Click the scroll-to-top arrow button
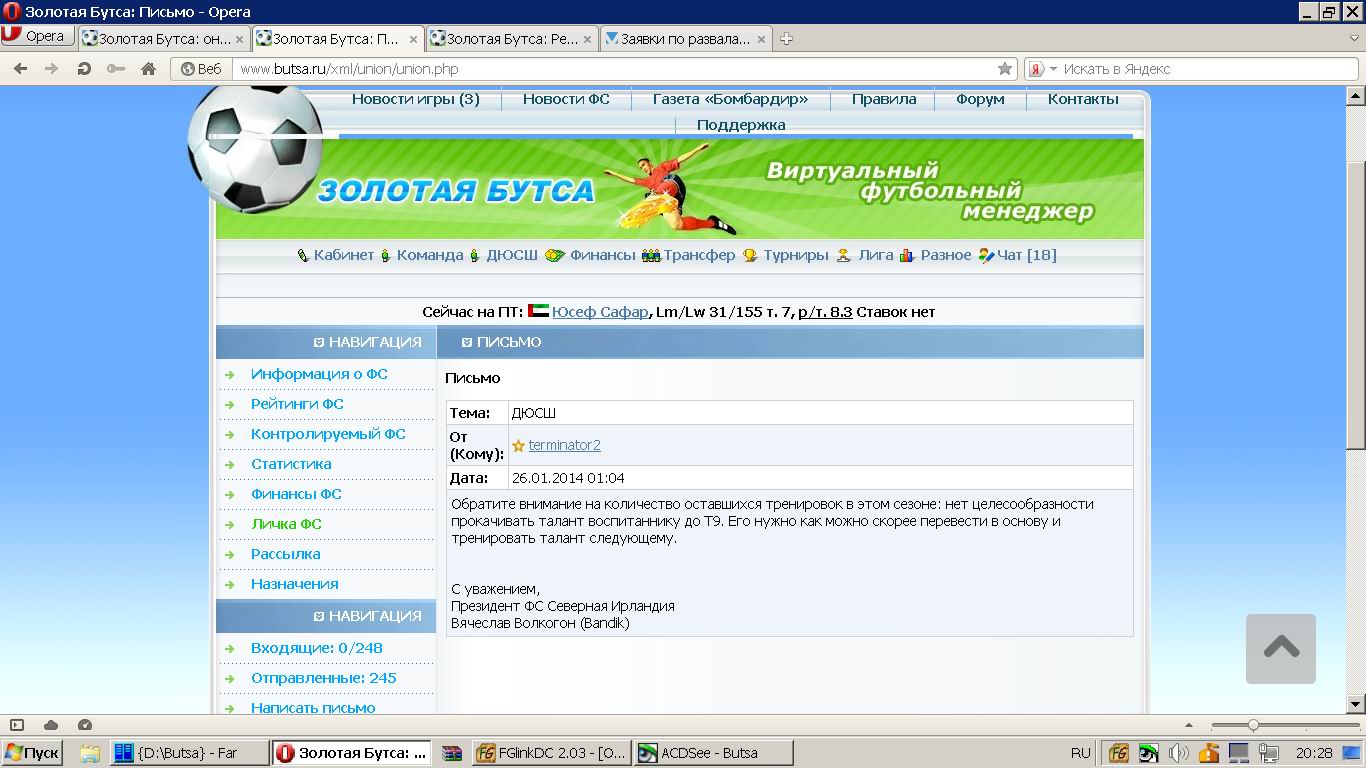 (1280, 648)
